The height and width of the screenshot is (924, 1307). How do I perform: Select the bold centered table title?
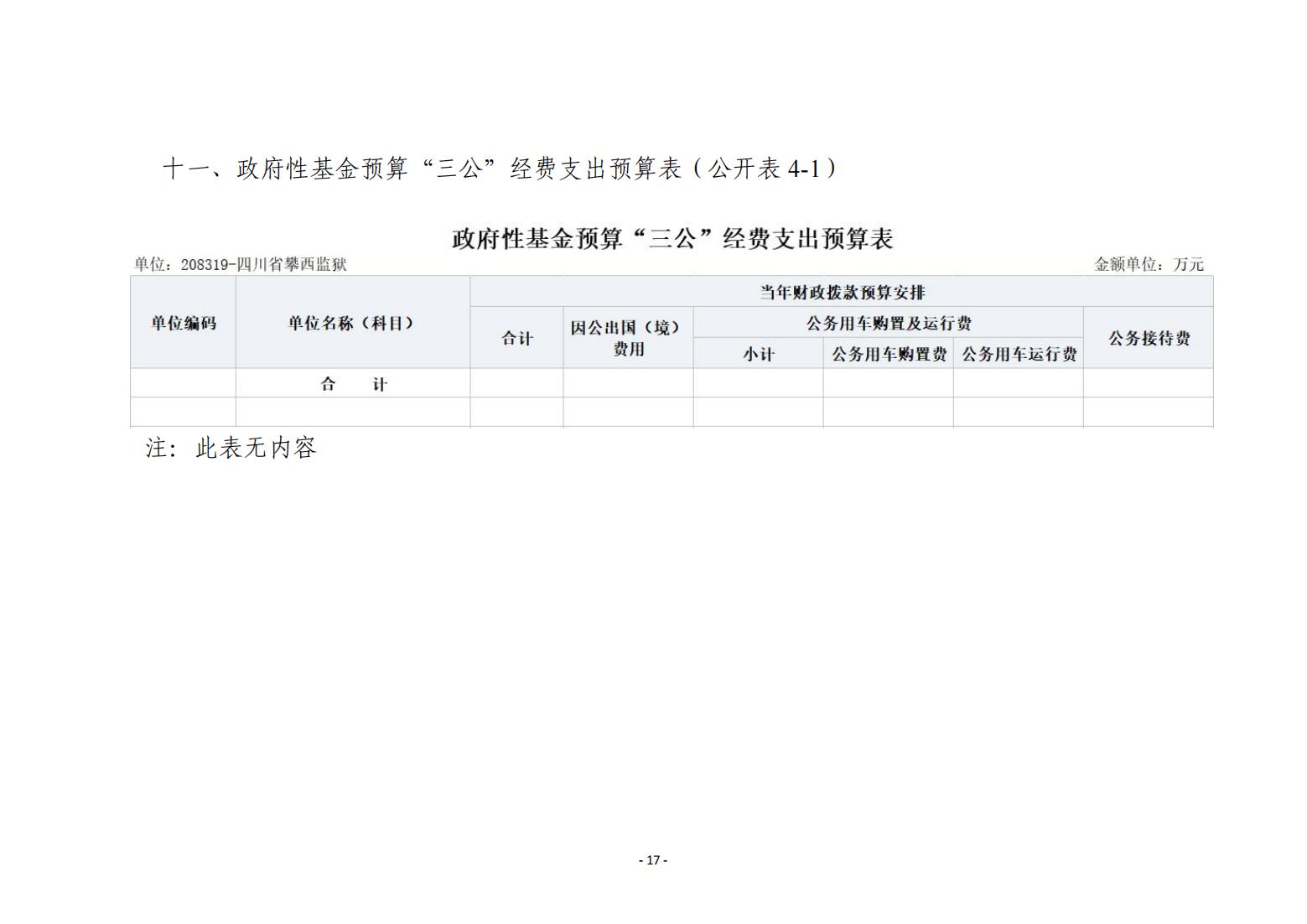672,239
